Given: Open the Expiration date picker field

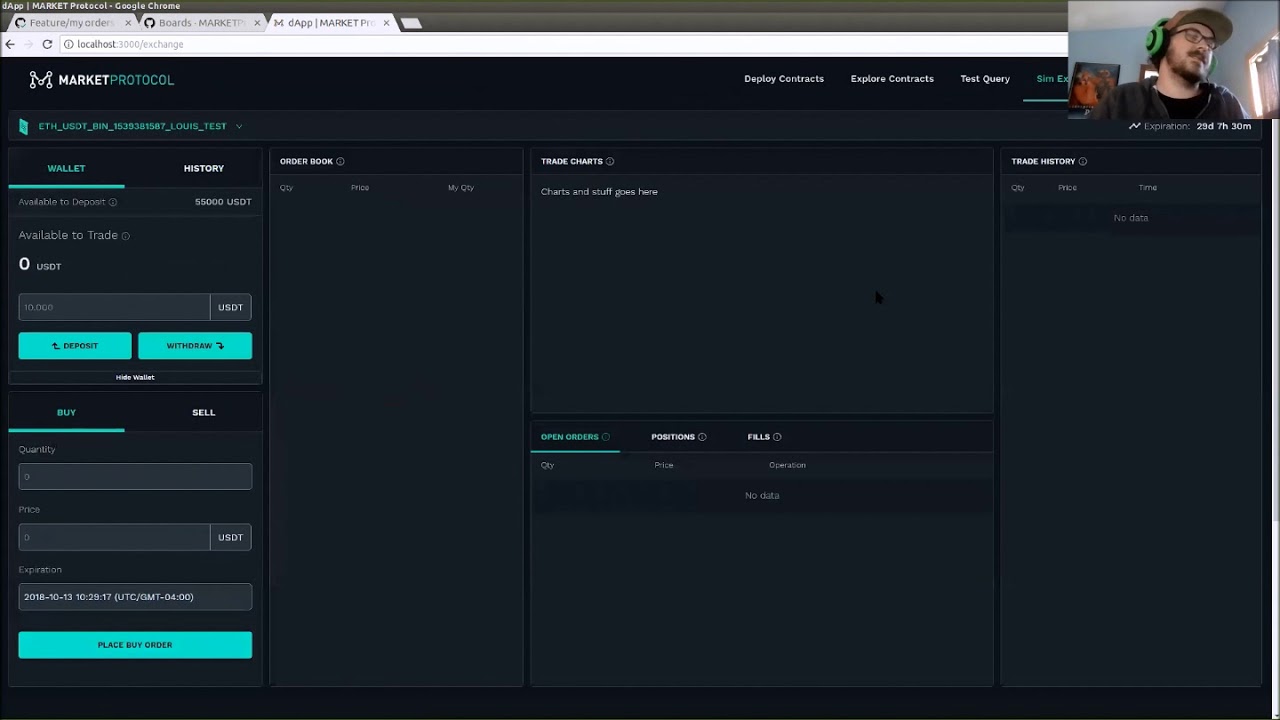Looking at the screenshot, I should [x=135, y=597].
